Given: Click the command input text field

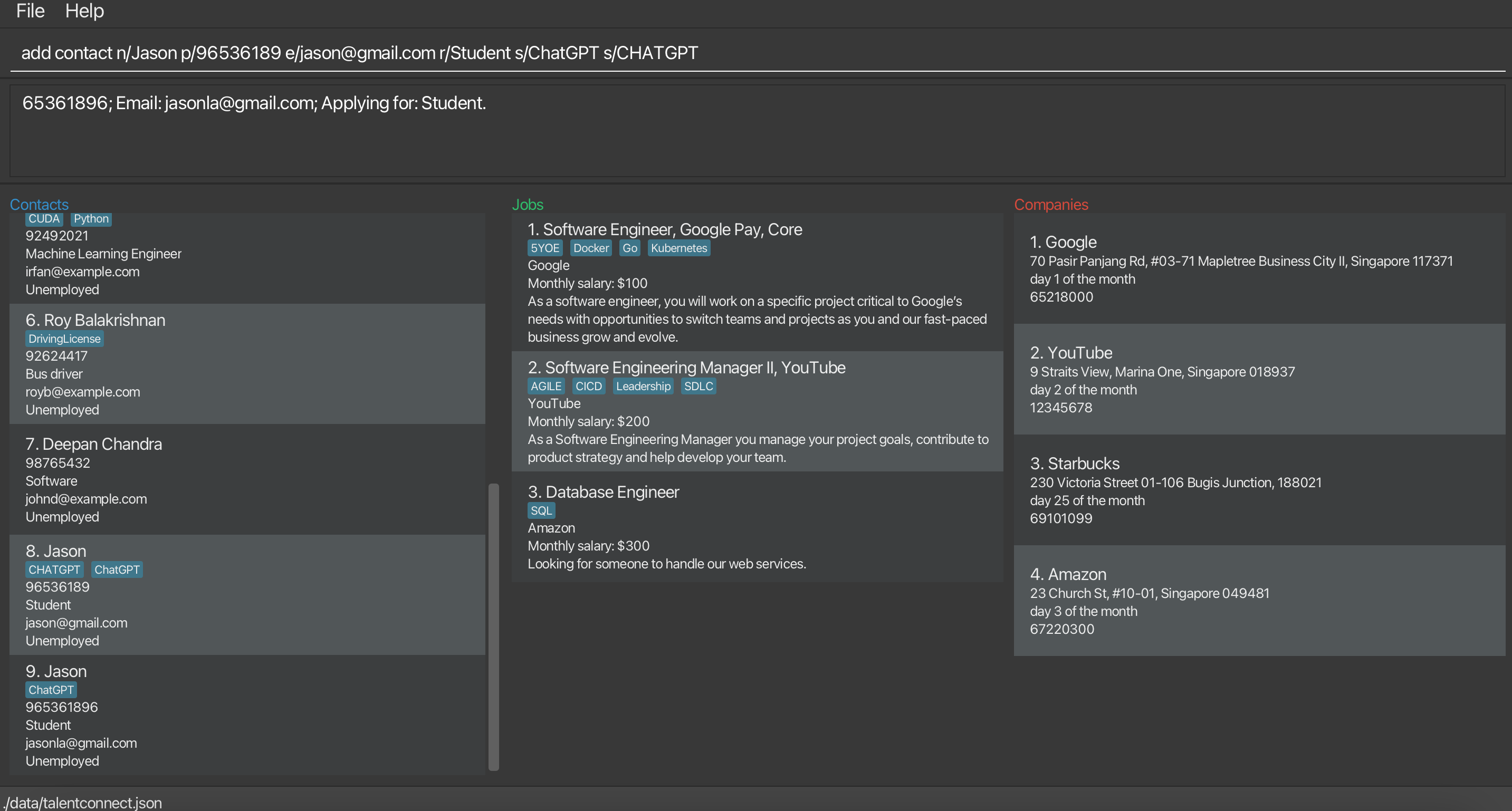Looking at the screenshot, I should click(756, 53).
